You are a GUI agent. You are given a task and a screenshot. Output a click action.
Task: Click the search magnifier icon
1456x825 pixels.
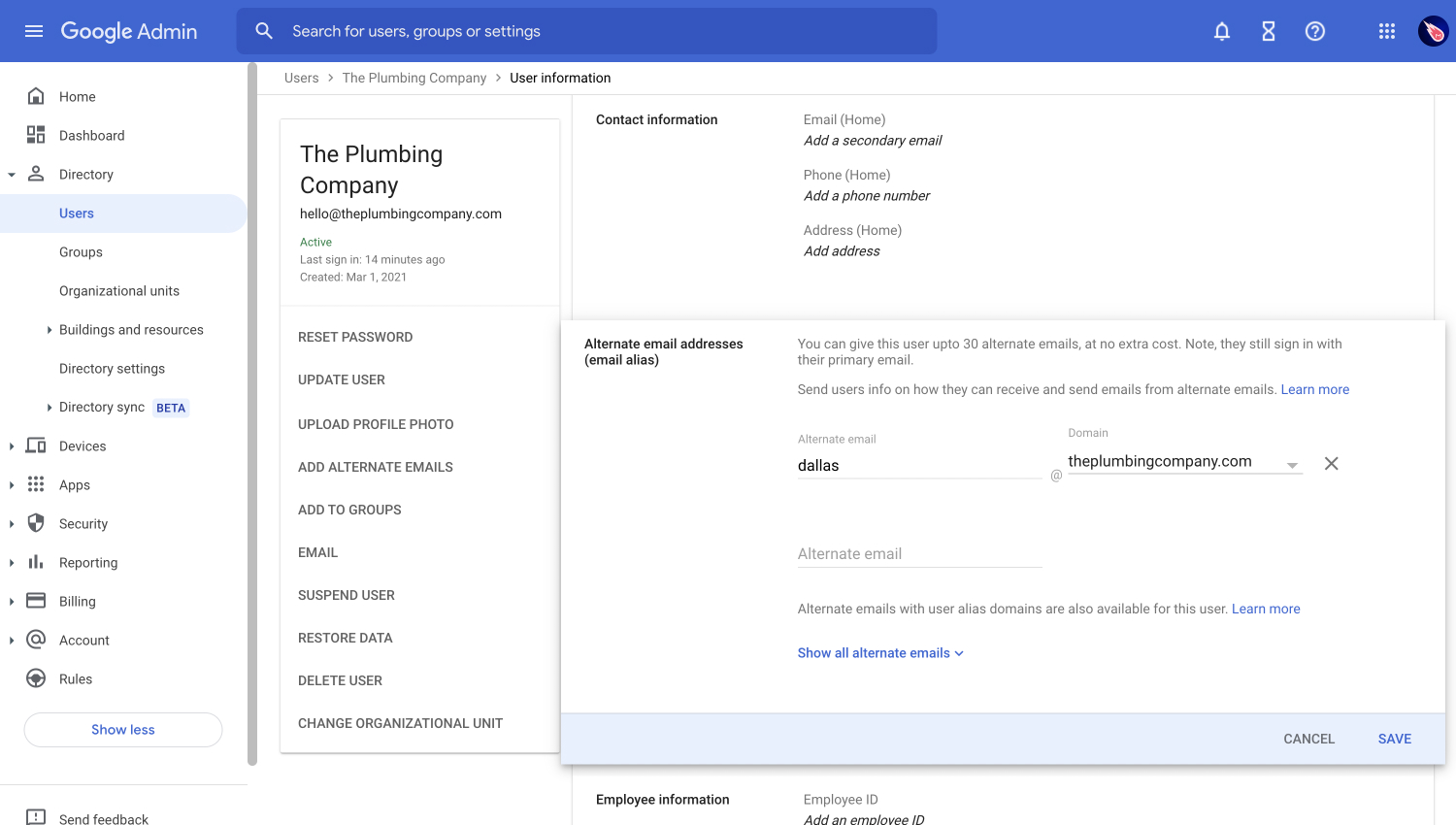click(264, 31)
